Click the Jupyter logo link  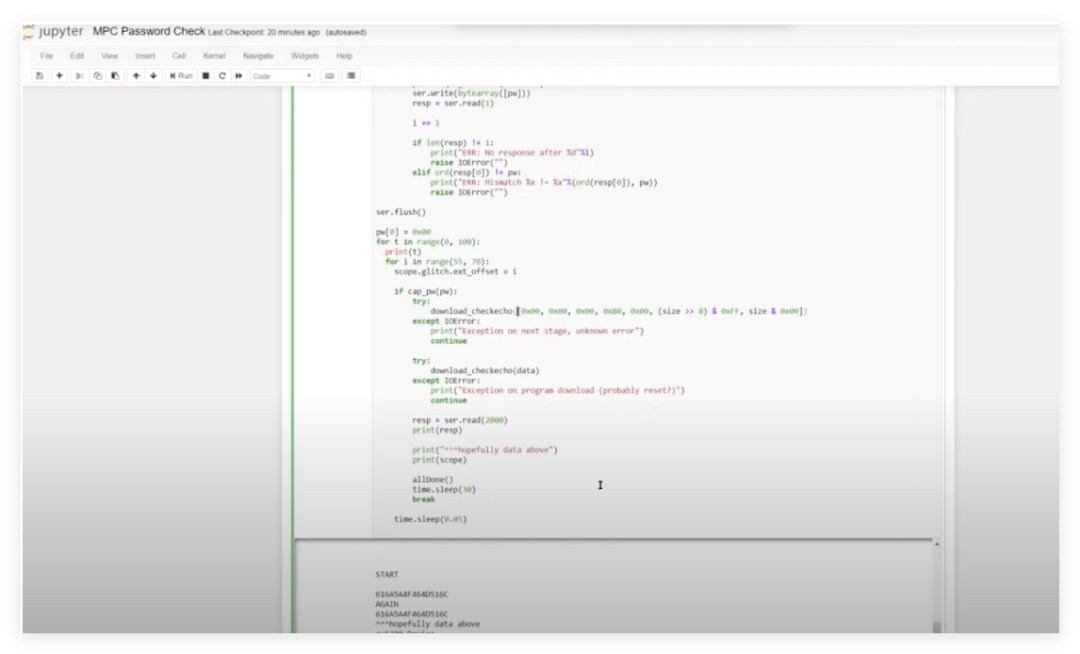click(x=54, y=32)
